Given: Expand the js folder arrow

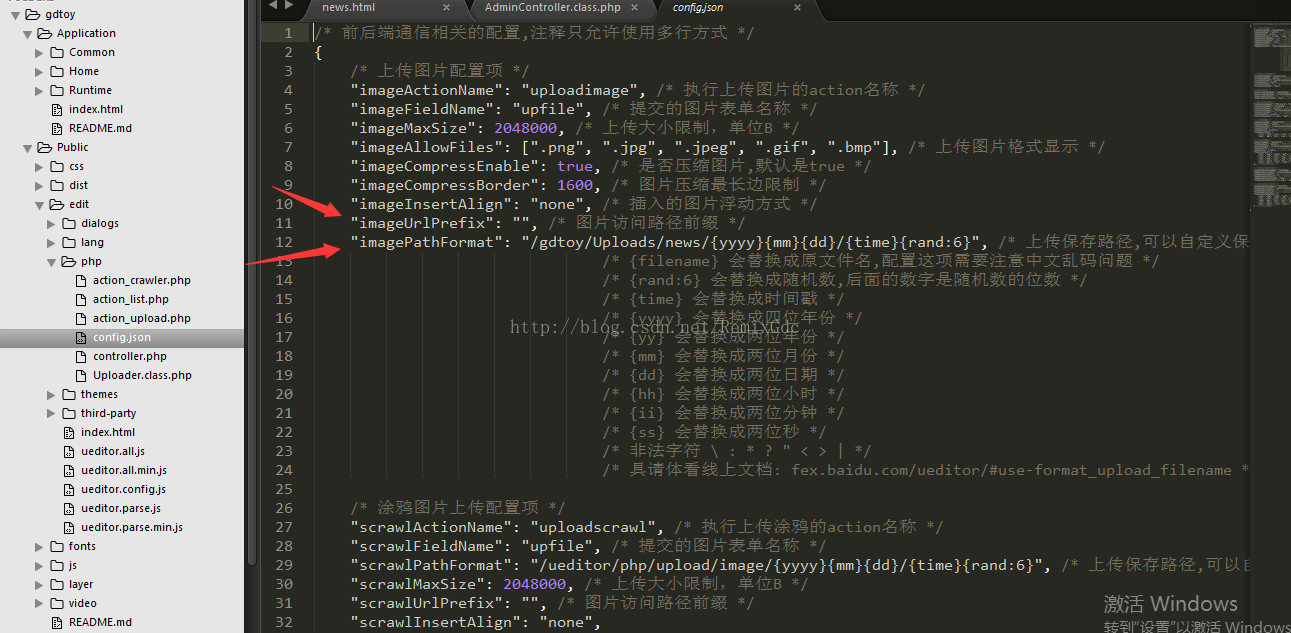Looking at the screenshot, I should 39,565.
